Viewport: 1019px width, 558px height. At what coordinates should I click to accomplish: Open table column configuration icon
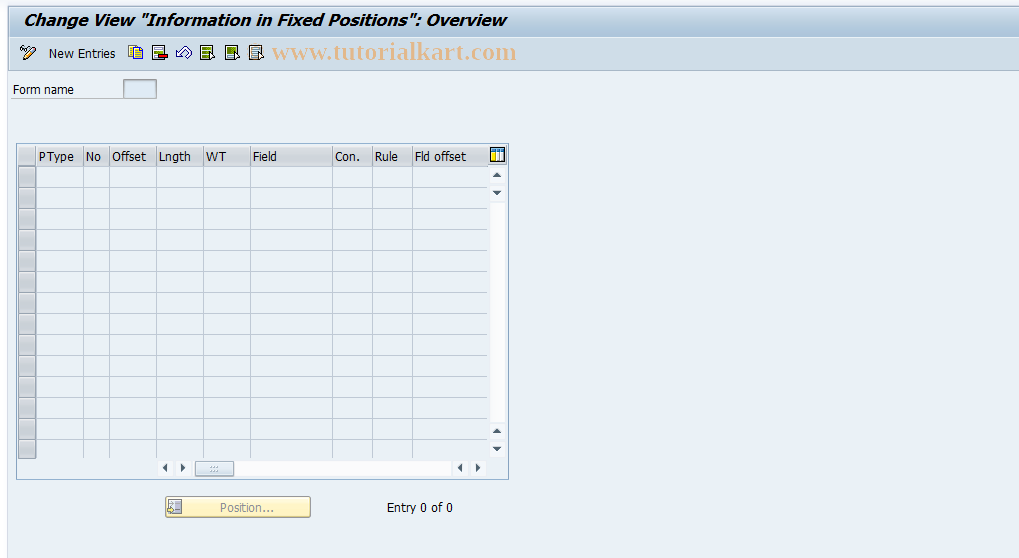[x=497, y=155]
